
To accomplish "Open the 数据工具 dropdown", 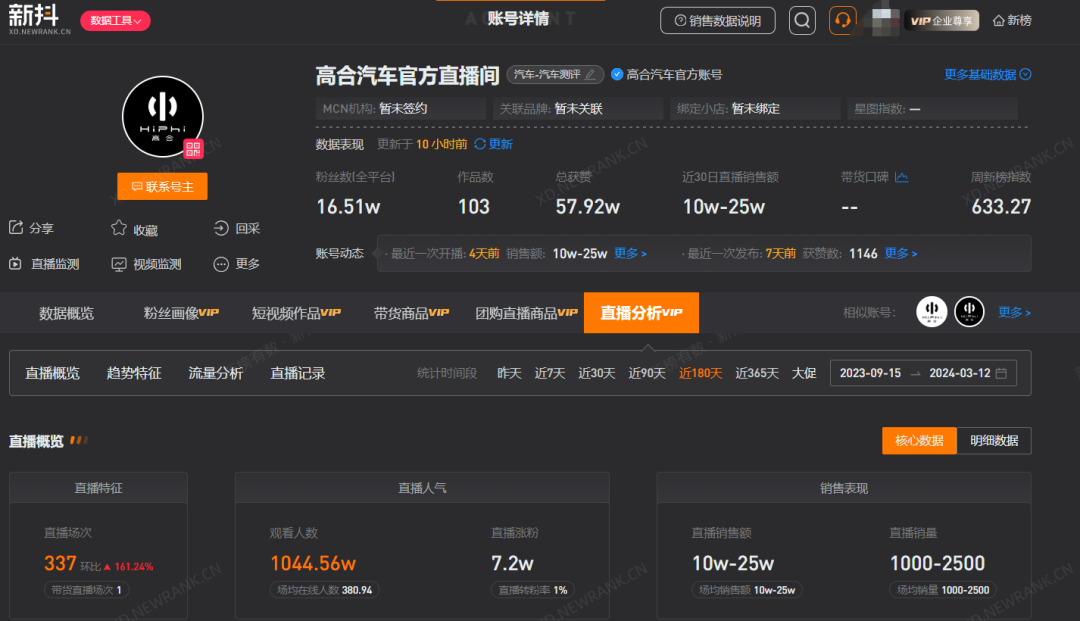I will pyautogui.click(x=115, y=20).
